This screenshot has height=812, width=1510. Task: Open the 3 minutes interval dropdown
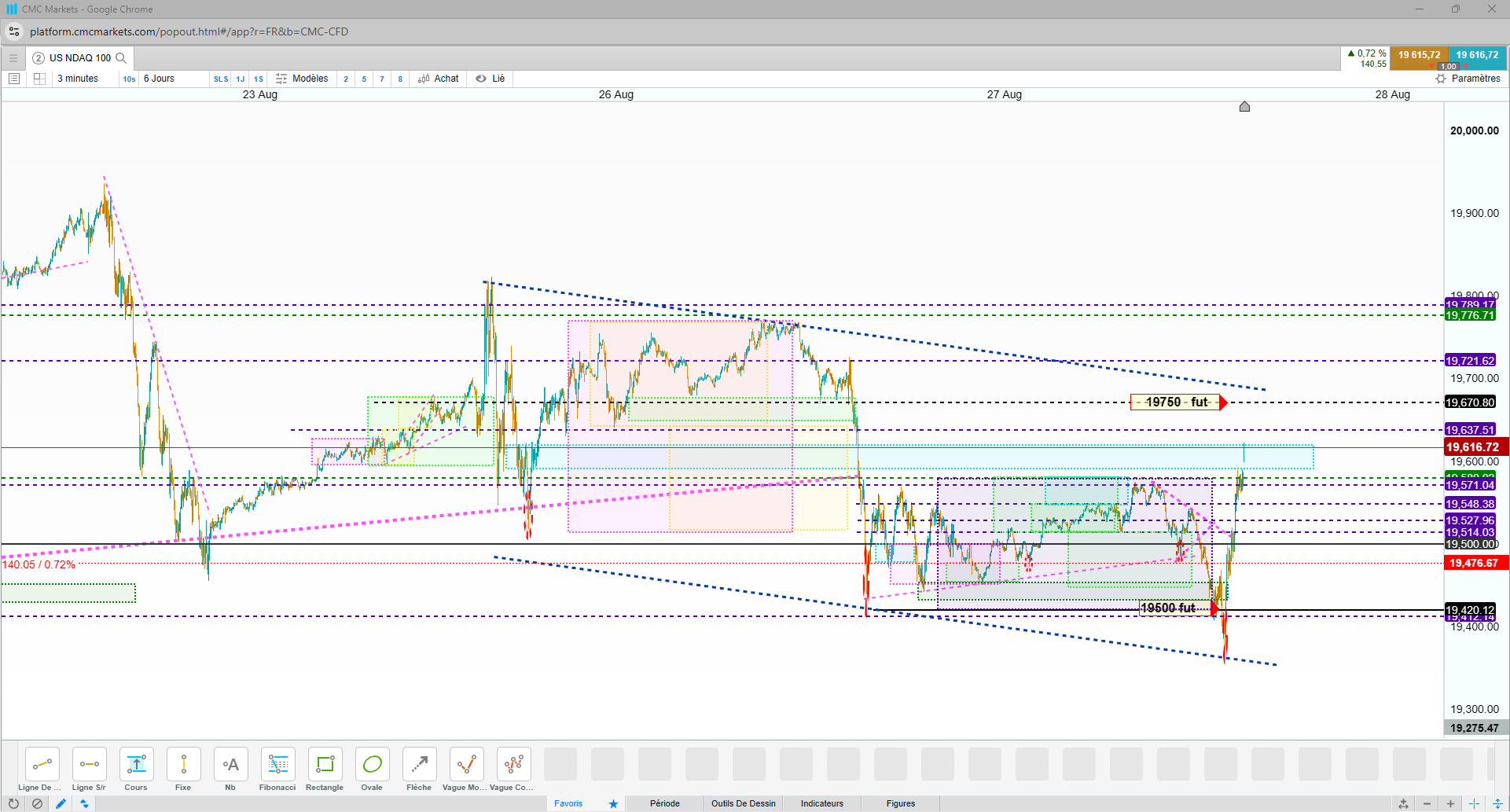78,79
